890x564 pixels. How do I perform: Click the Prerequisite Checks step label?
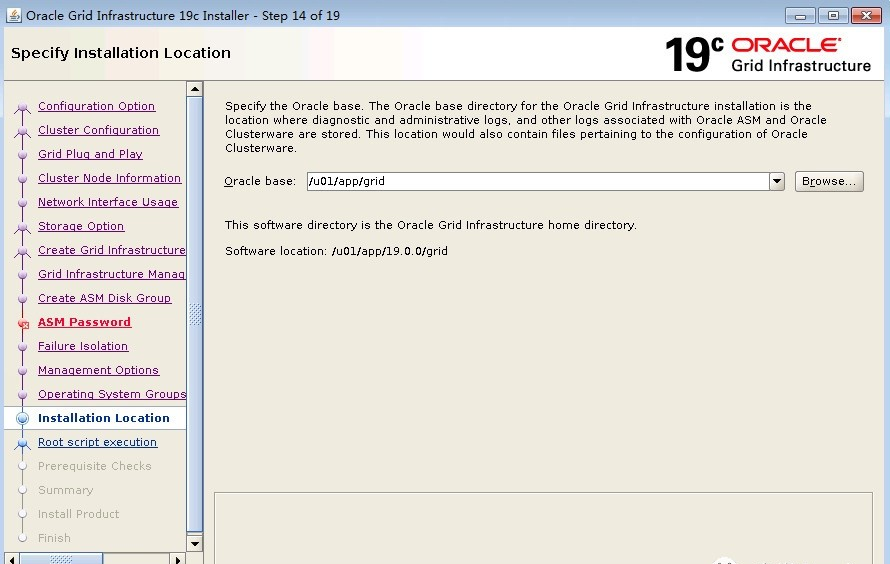95,466
